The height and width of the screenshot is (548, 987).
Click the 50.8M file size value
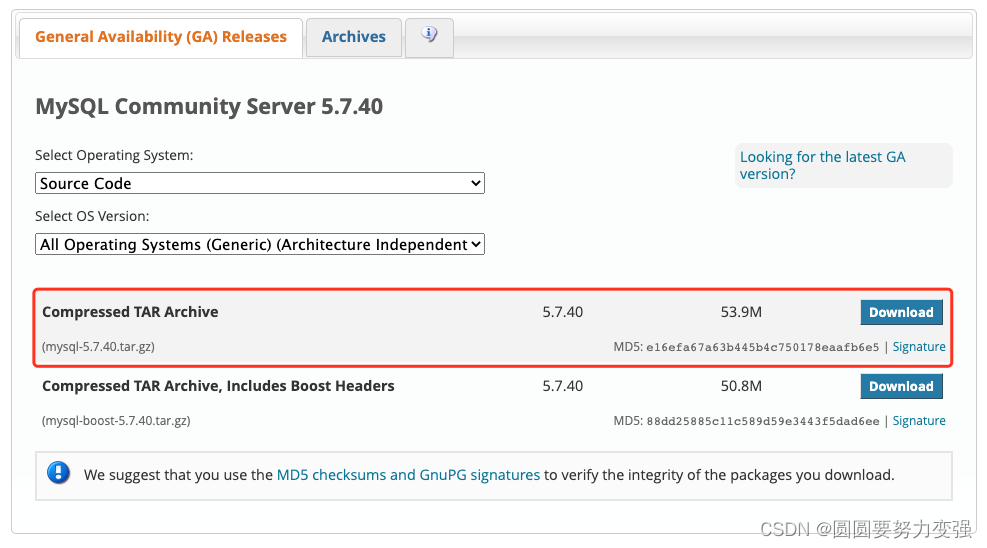[741, 386]
